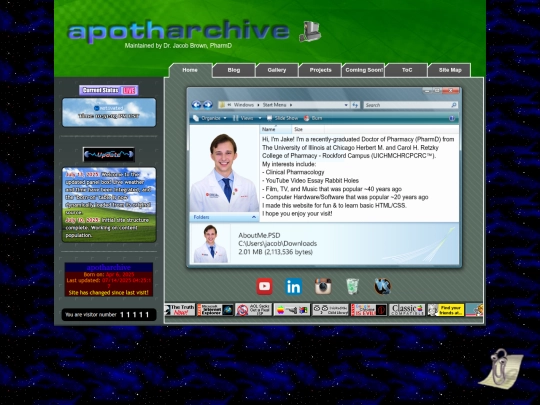Open the ToC tab
Image resolution: width=540 pixels, height=405 pixels.
407,70
